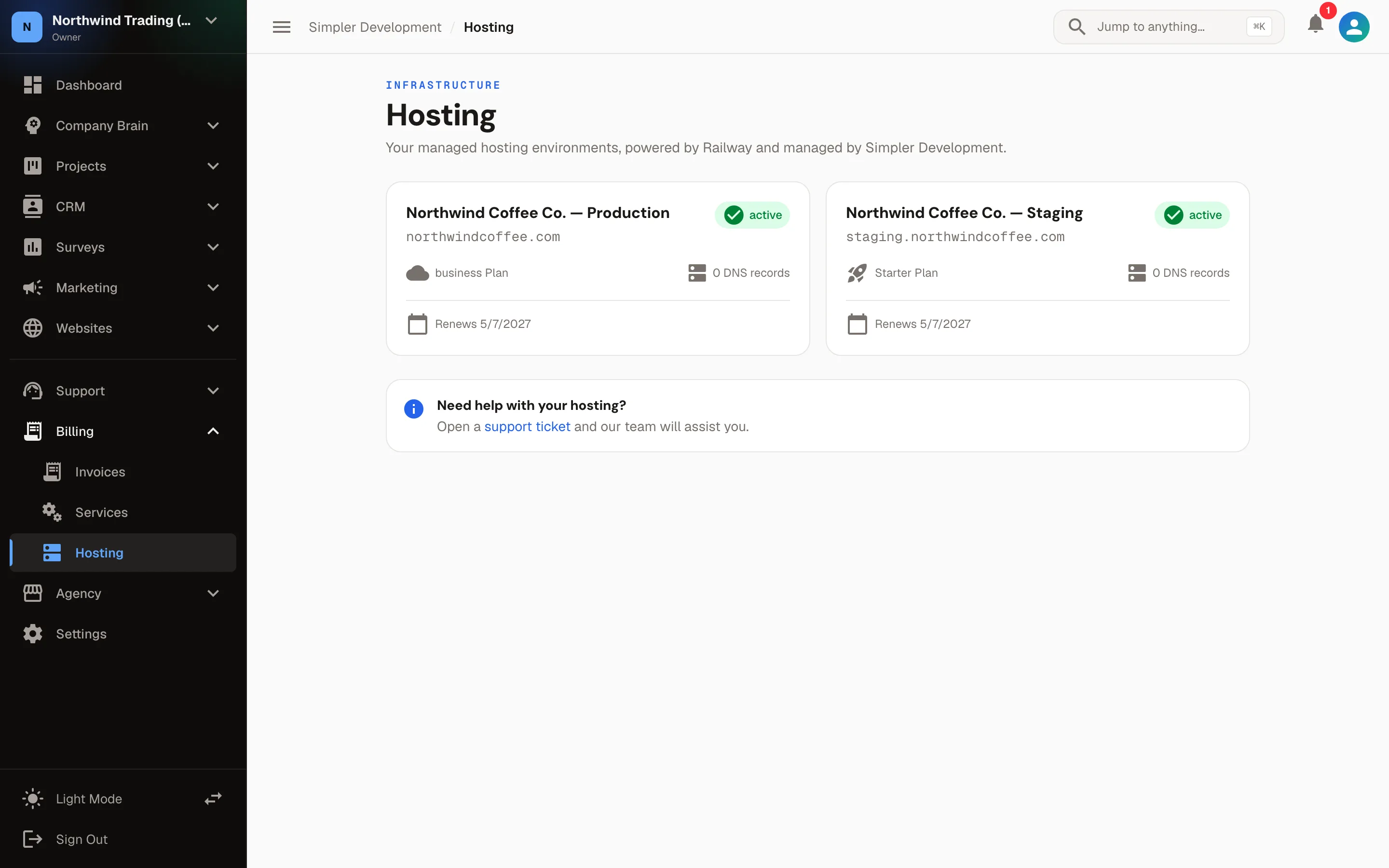Click the Services gears icon

(x=52, y=512)
